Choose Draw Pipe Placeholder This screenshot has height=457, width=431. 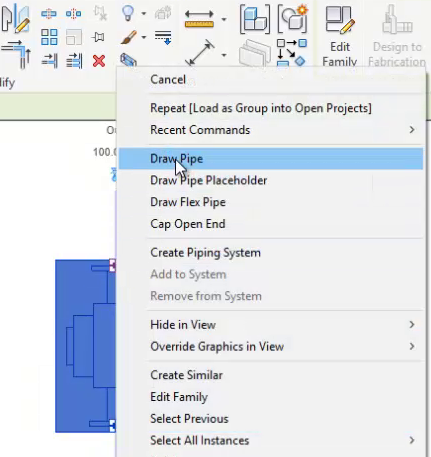(x=271, y=180)
